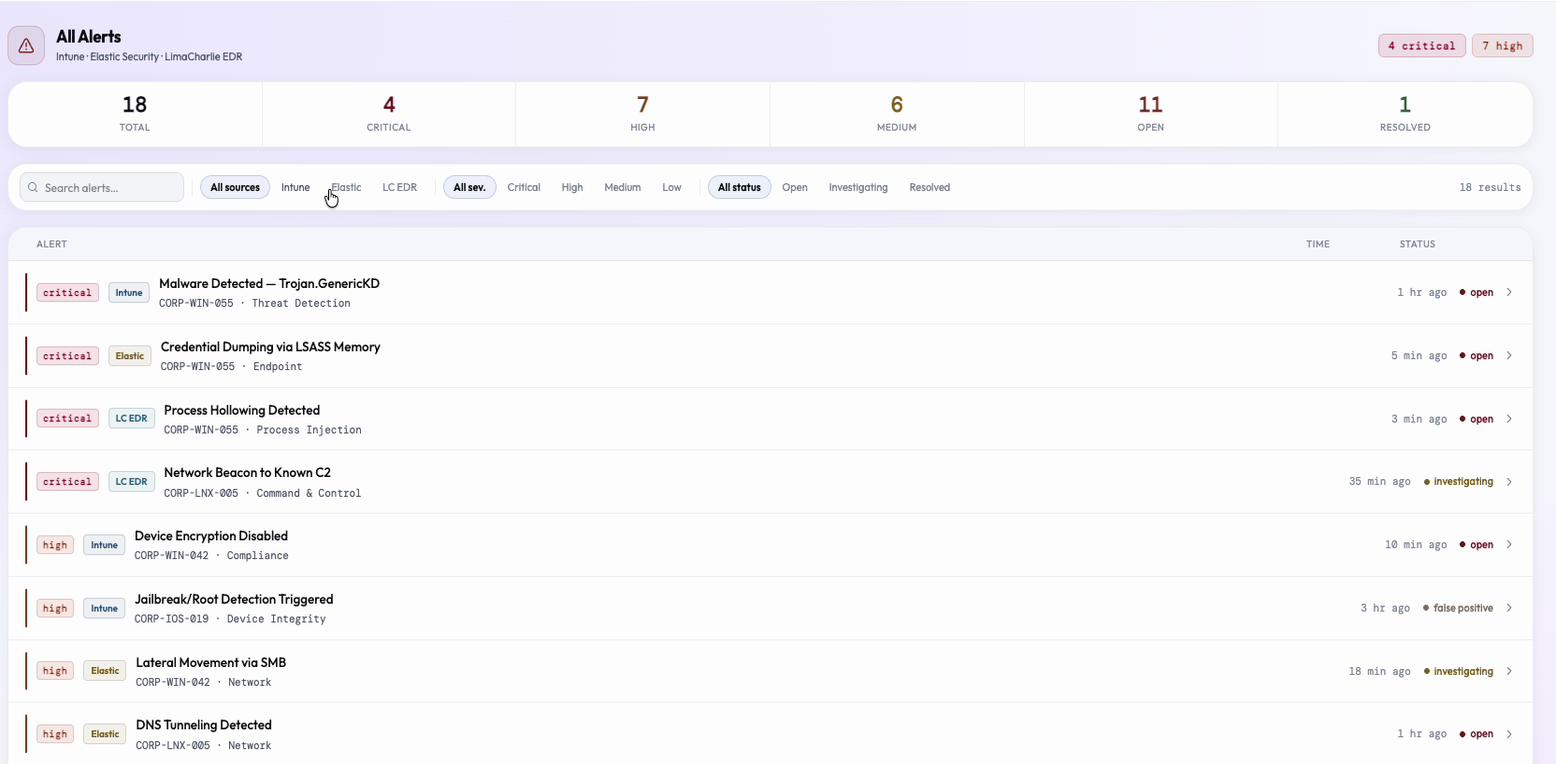This screenshot has width=1556, height=764.
Task: Click the High 7 stat card
Action: [643, 114]
